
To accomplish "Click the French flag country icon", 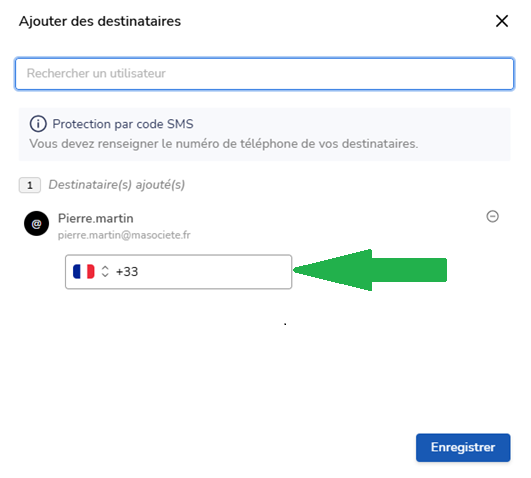I will pyautogui.click(x=84, y=272).
